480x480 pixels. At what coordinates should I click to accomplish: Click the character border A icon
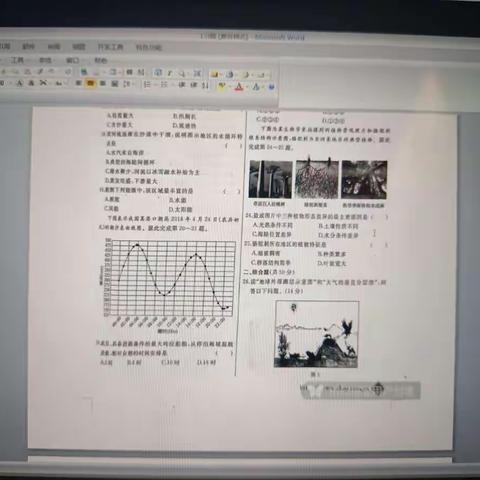(19, 83)
